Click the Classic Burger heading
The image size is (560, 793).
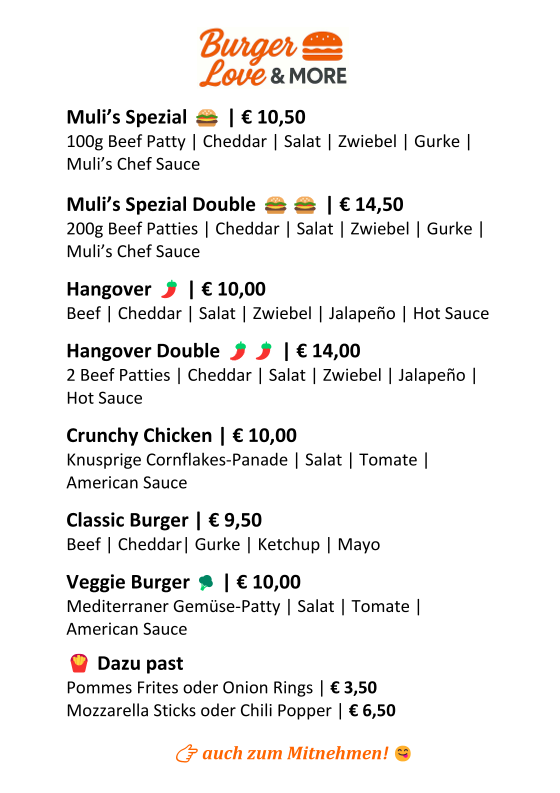(127, 520)
